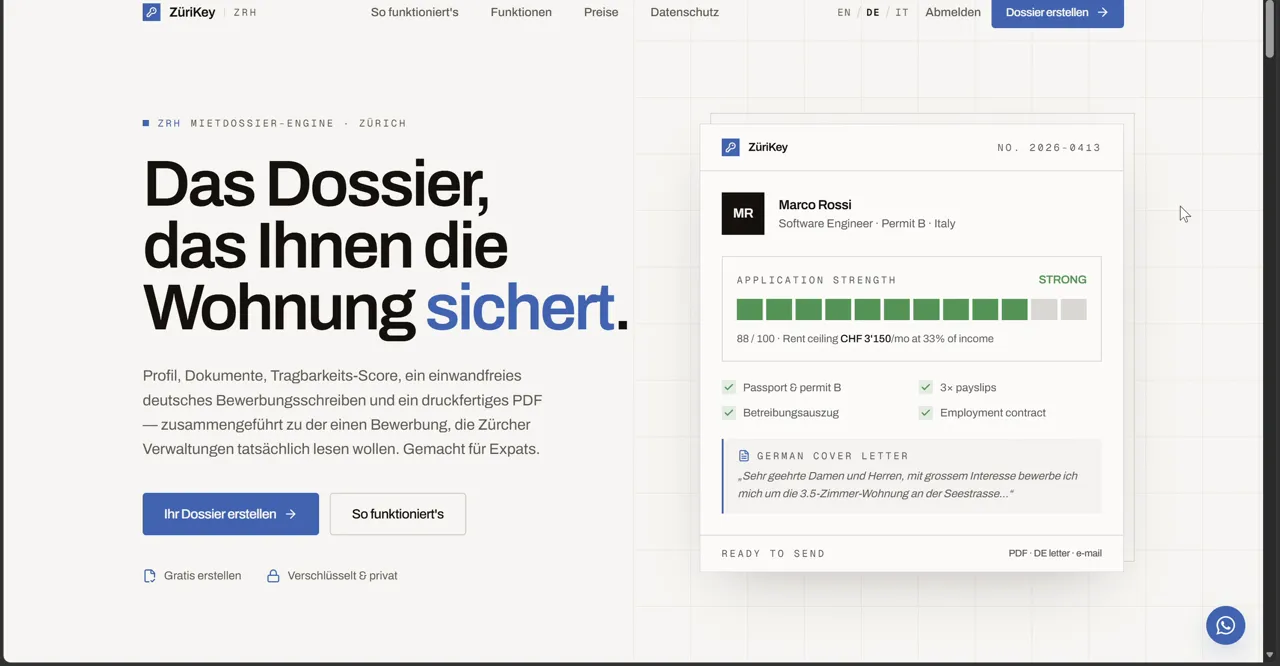
Task: Click the file icon next to Gratis erstellen
Action: tap(150, 576)
